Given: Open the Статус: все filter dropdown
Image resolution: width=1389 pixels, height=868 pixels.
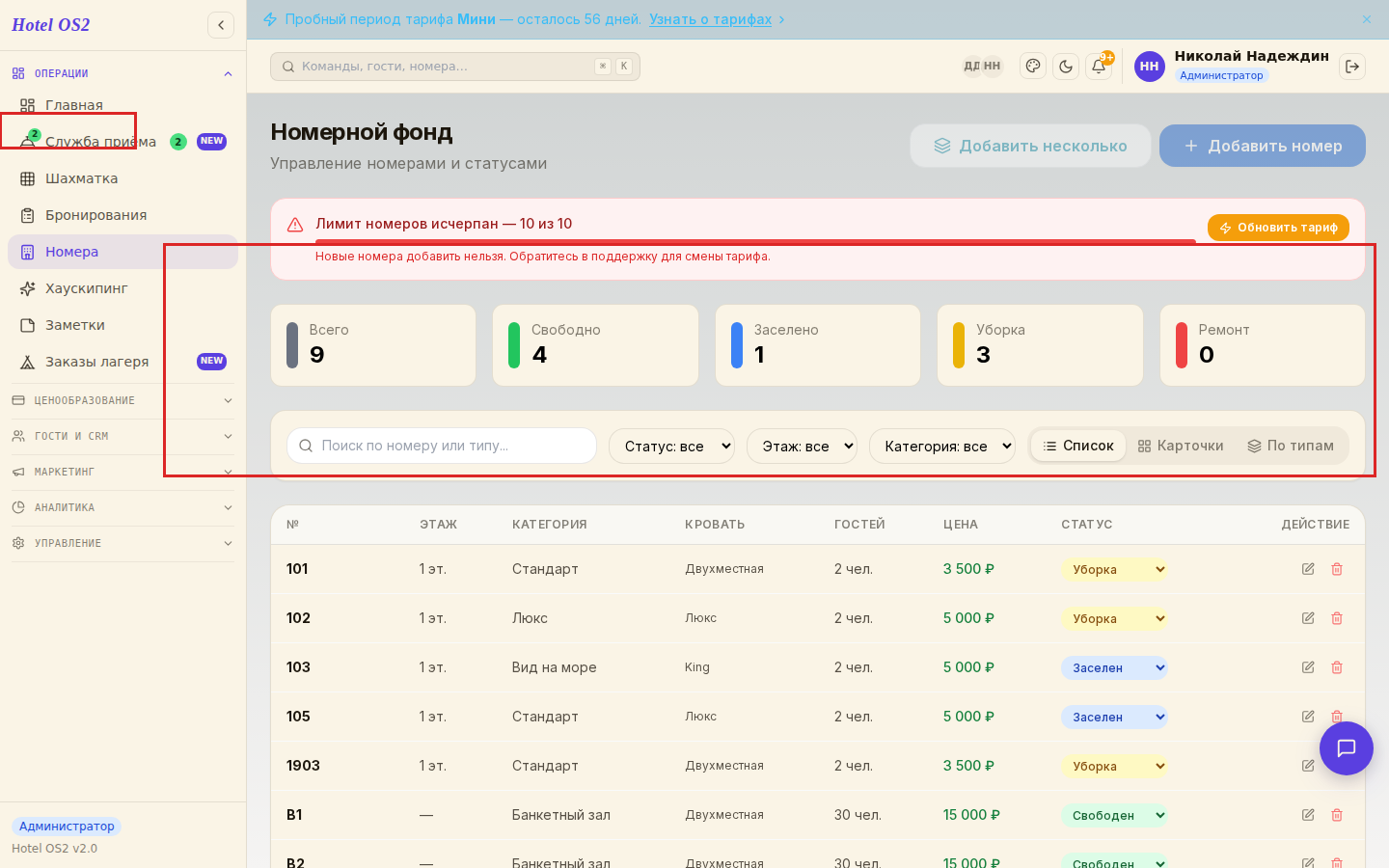Looking at the screenshot, I should [x=671, y=446].
